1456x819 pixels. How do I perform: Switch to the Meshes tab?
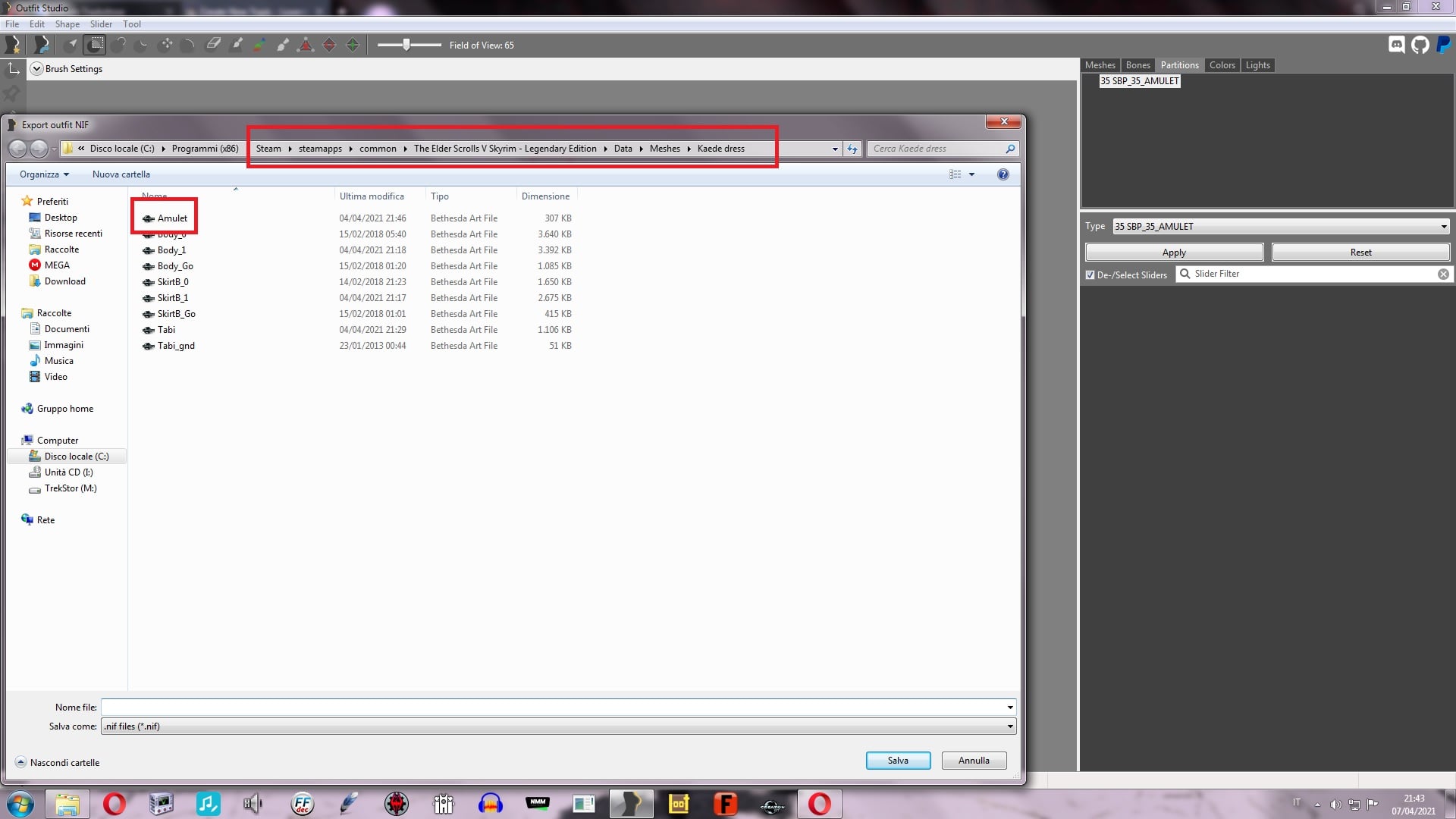click(1100, 65)
